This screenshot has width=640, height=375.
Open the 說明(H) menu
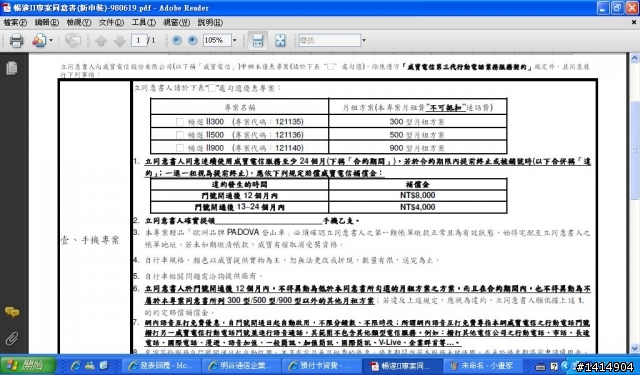pos(210,22)
